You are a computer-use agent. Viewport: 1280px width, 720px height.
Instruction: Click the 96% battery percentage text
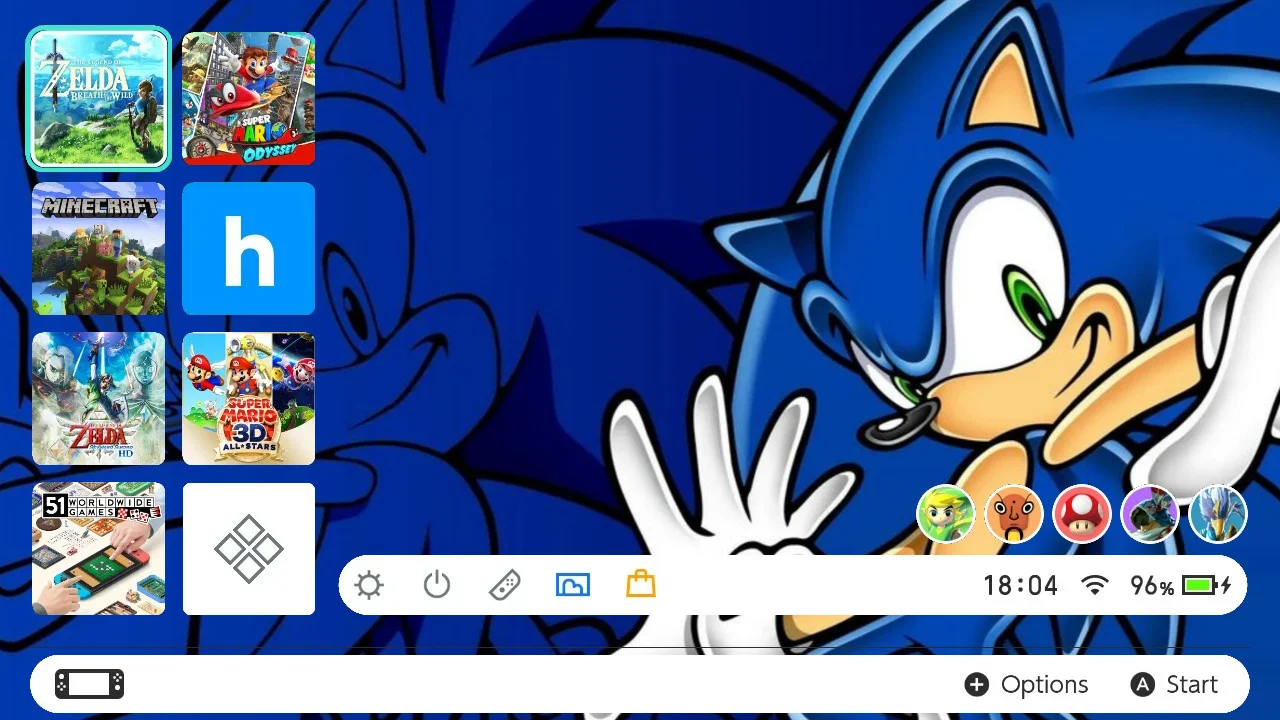pos(1152,586)
